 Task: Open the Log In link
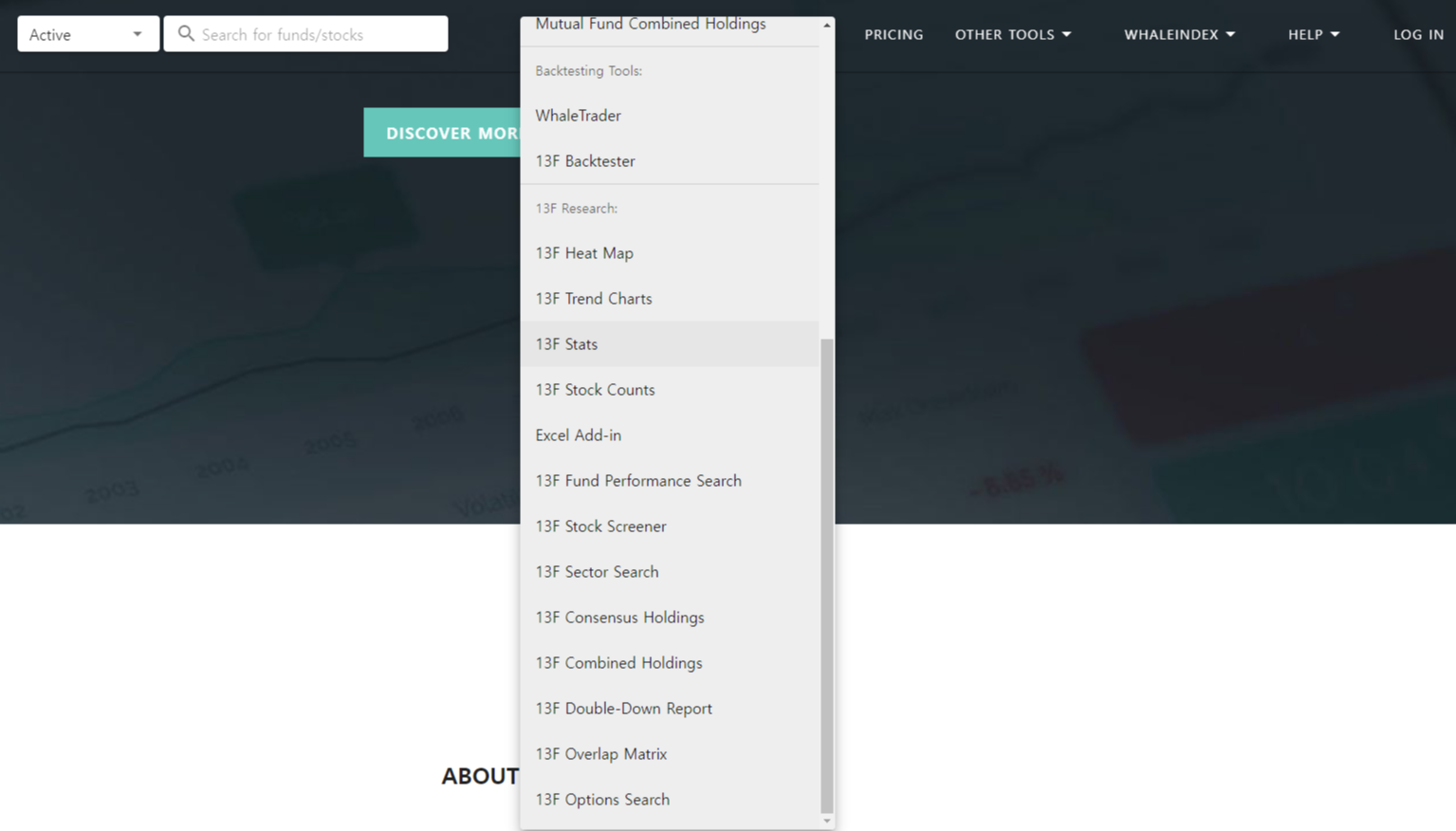[1418, 34]
